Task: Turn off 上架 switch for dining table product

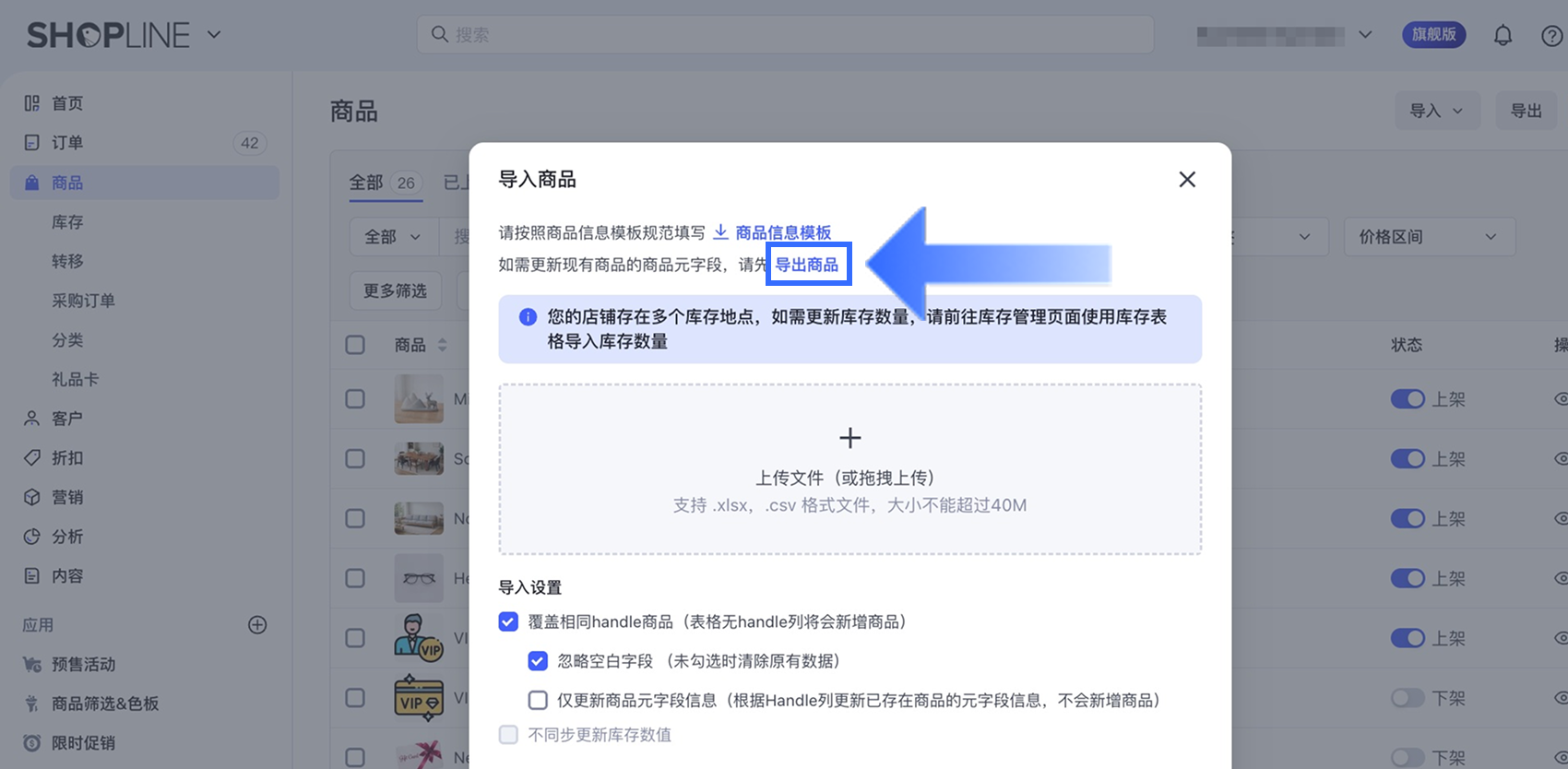Action: 1408,458
